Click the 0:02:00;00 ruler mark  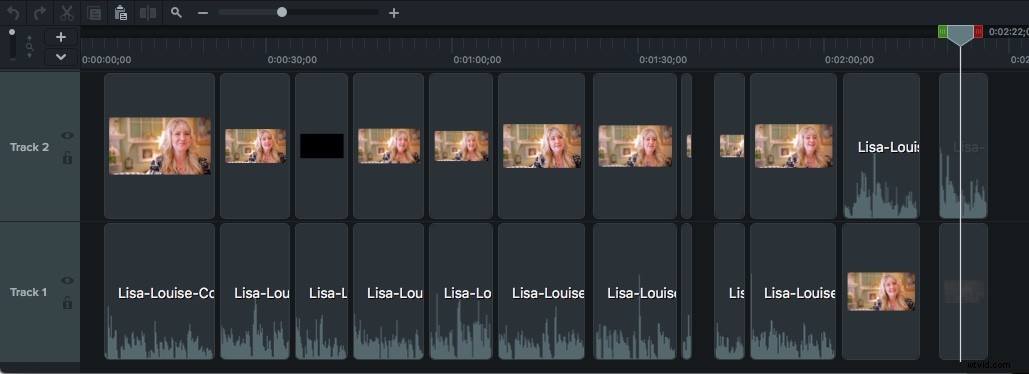click(849, 60)
